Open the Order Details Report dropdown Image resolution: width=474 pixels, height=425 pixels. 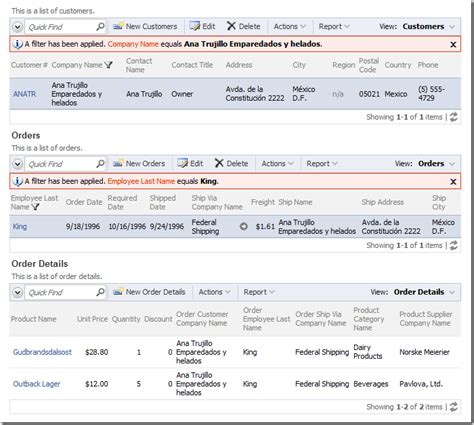(259, 292)
